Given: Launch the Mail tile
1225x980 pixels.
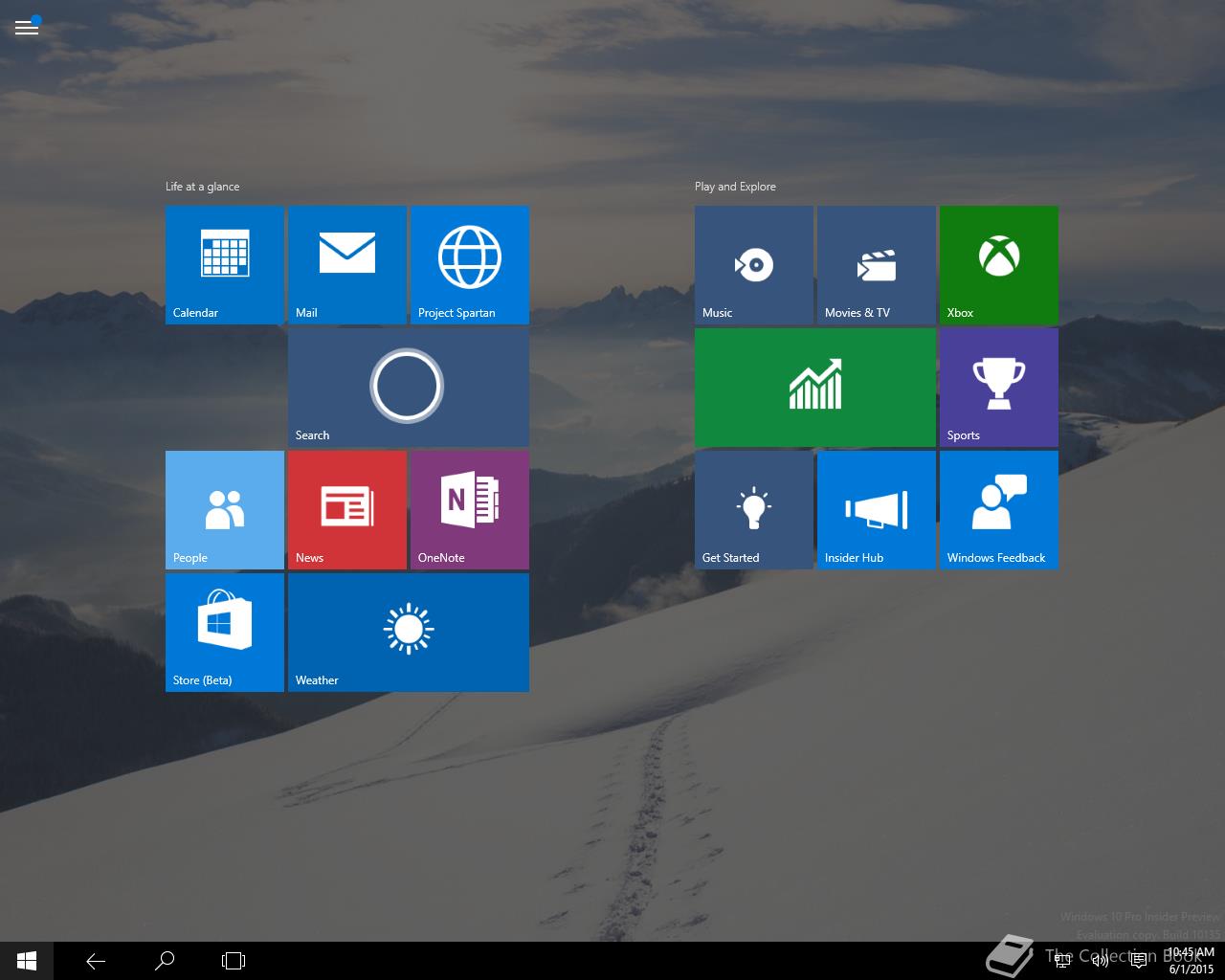Looking at the screenshot, I should [x=347, y=265].
